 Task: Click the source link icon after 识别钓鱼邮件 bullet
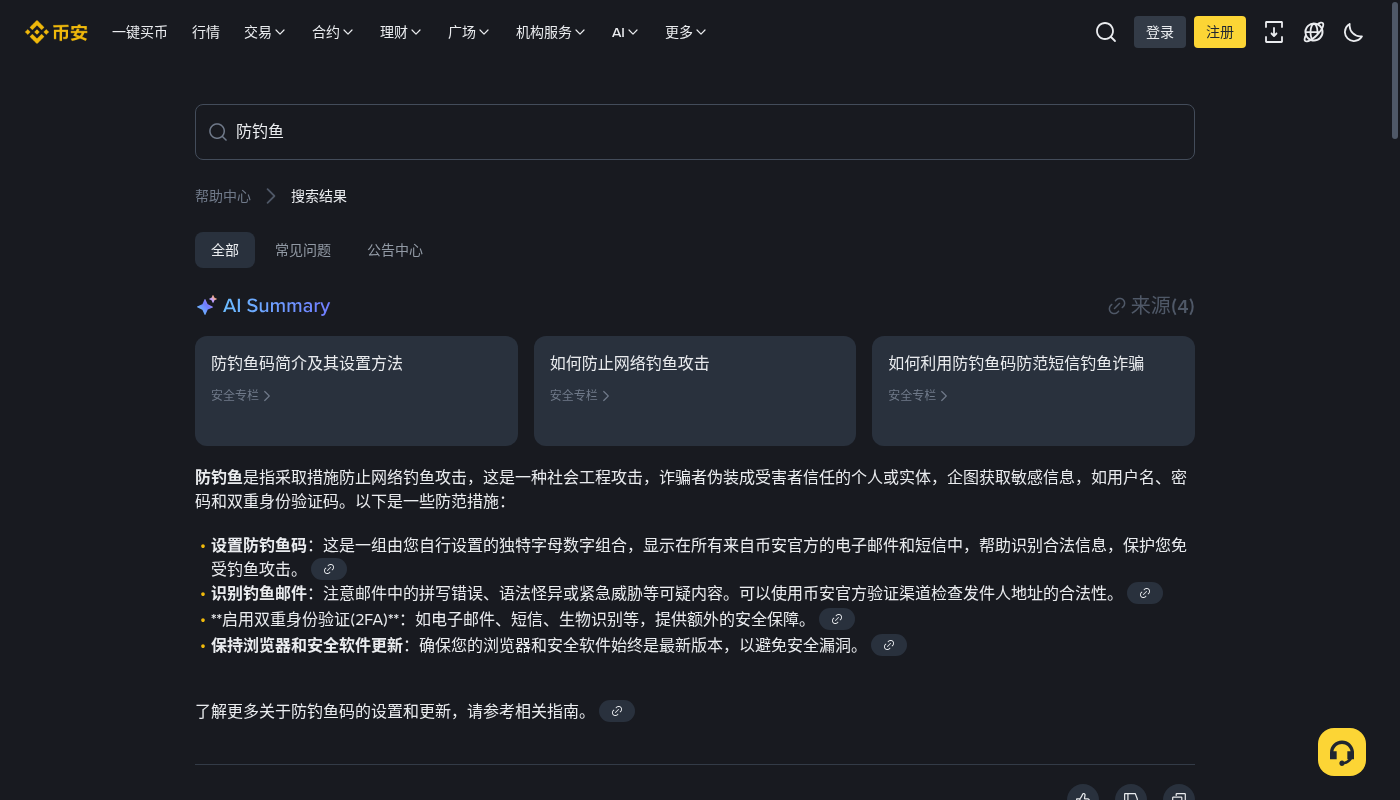coord(1145,593)
